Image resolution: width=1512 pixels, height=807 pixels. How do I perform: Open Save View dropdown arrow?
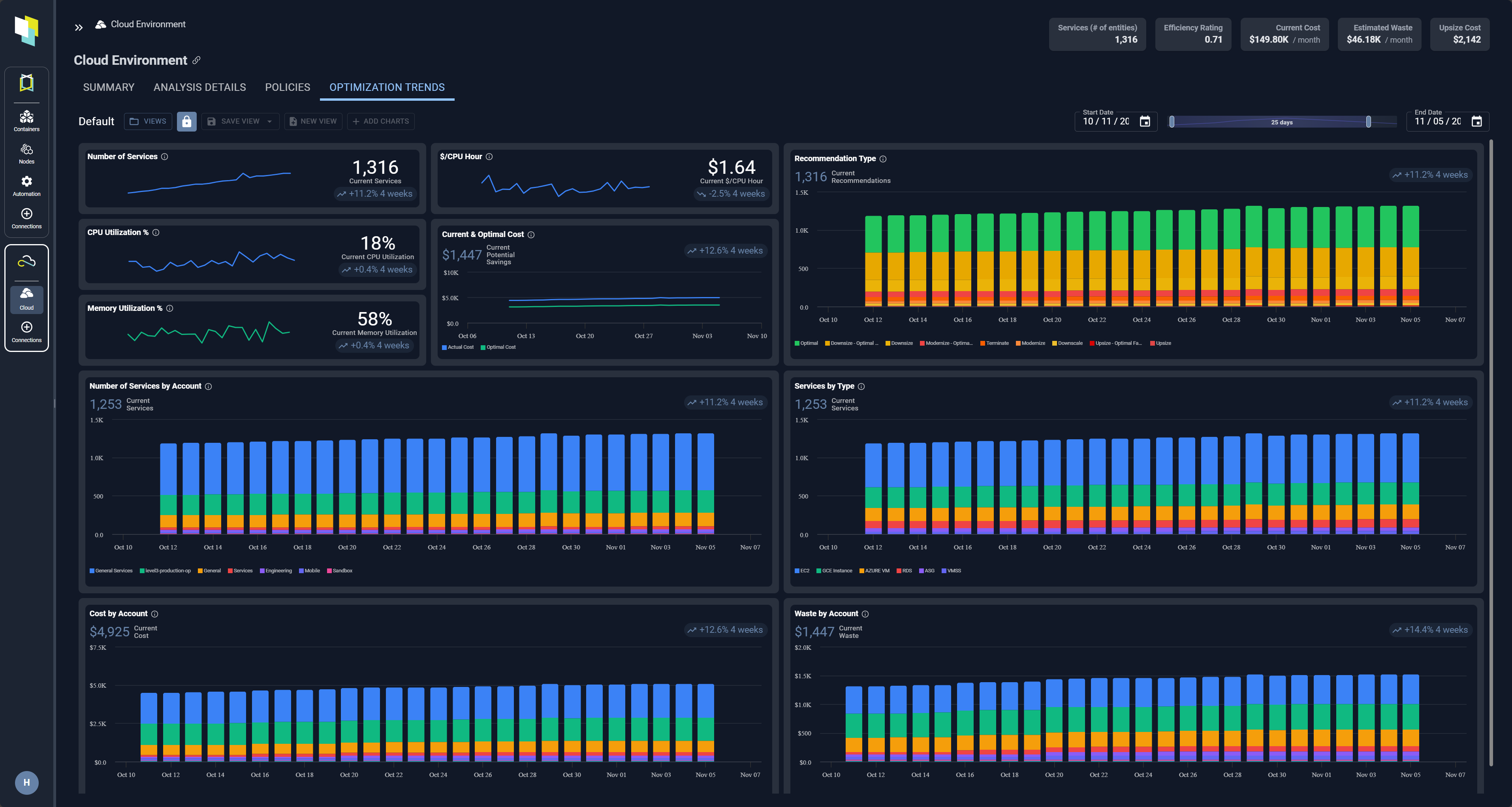(269, 122)
